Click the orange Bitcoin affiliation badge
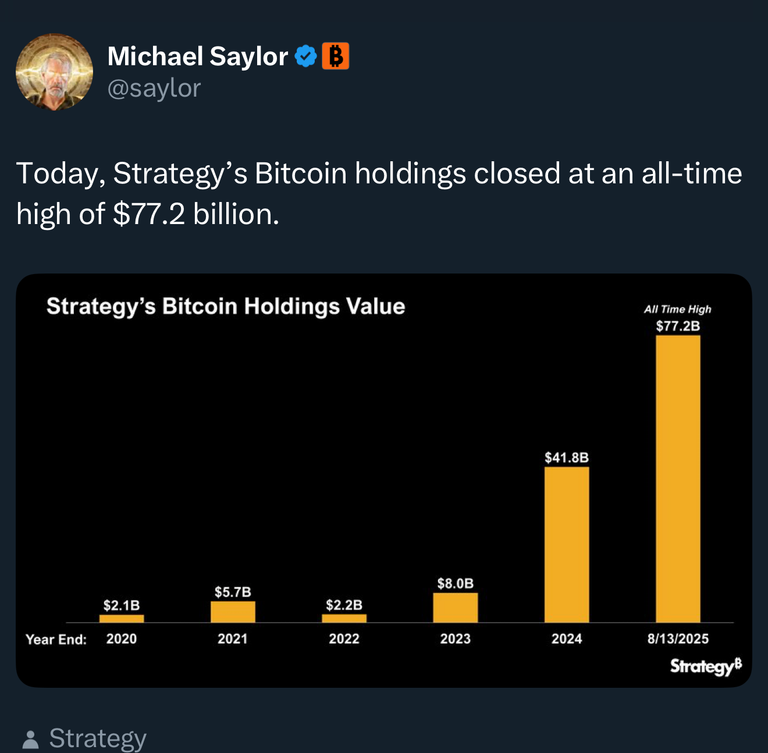 pos(336,56)
